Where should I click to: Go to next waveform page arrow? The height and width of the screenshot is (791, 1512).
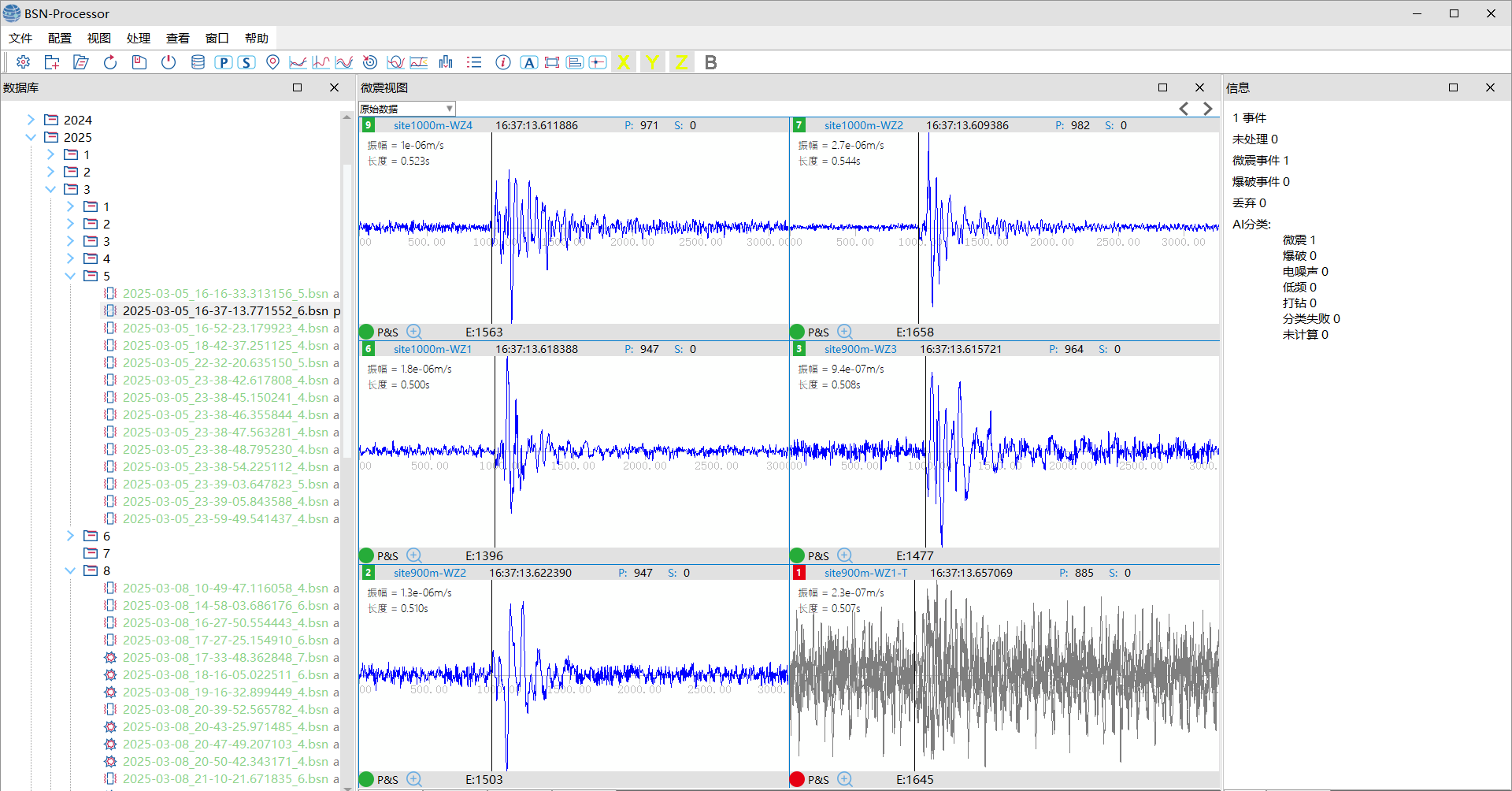[1207, 109]
